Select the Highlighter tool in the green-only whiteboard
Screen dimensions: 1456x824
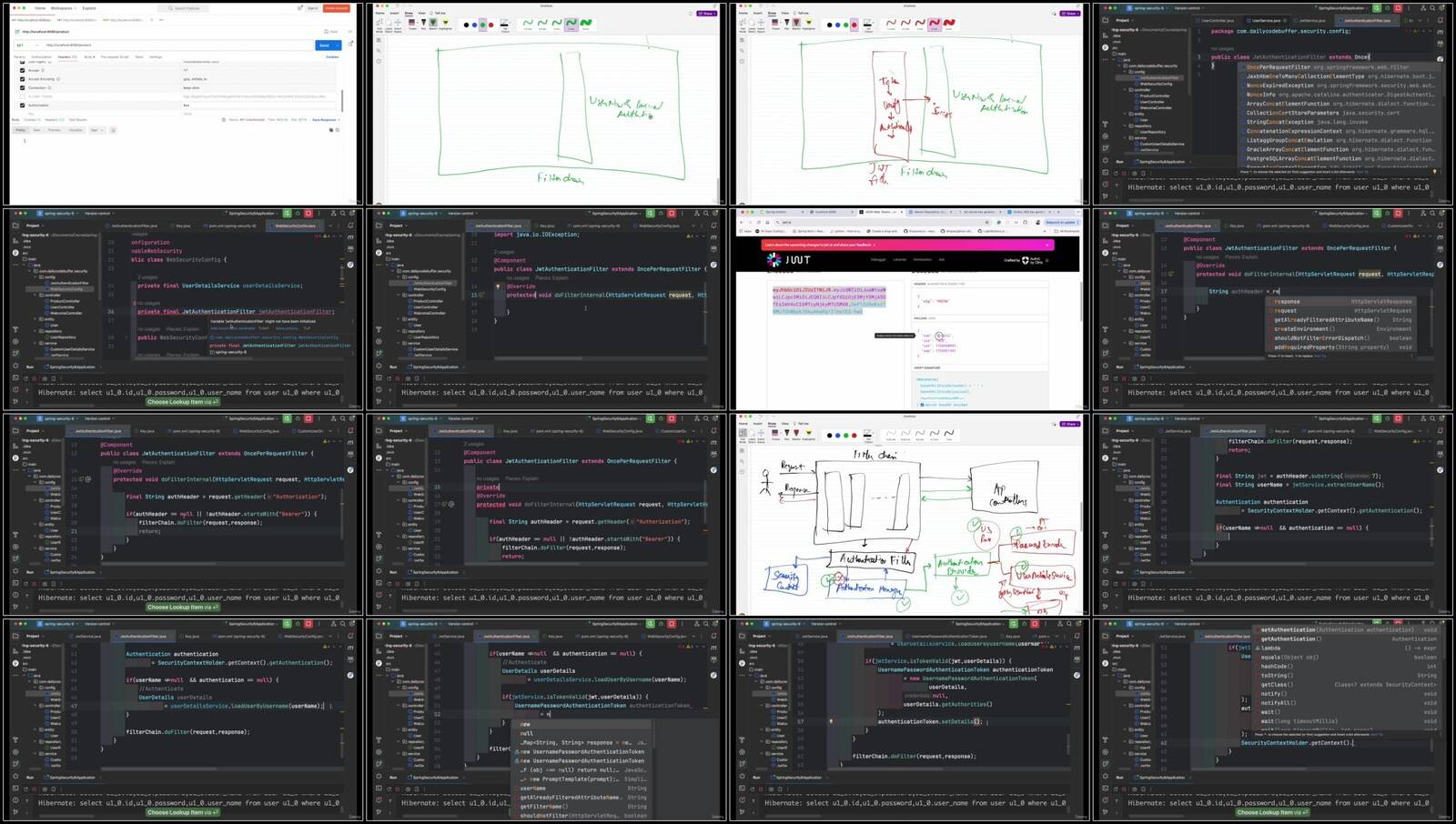coord(445,24)
